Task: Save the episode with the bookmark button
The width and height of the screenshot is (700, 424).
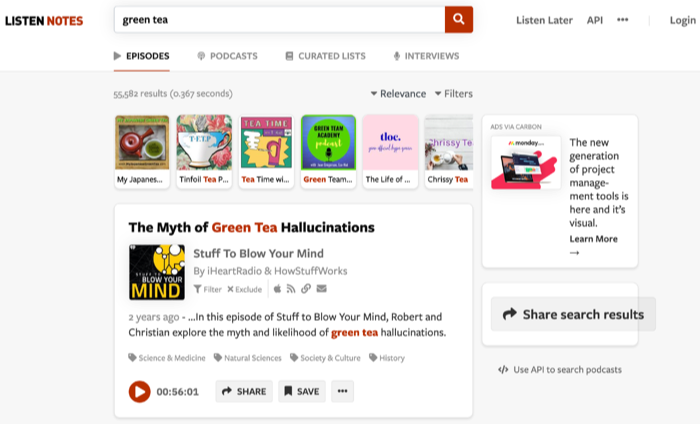Action: click(x=301, y=391)
